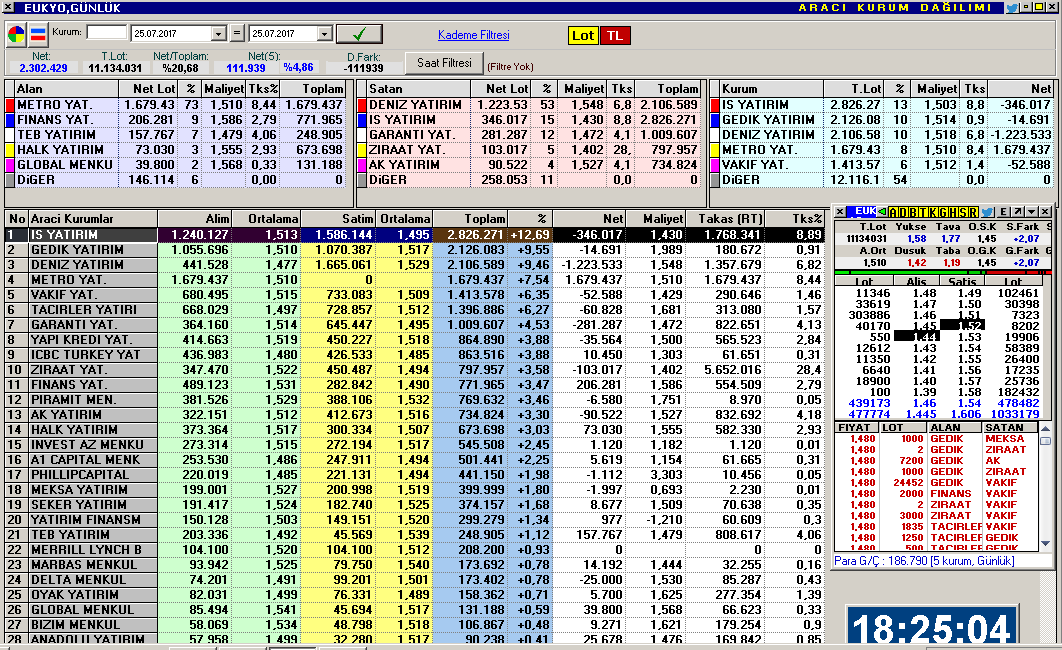
Task: Select the YAPI KREDI YAT. row
Action: (414, 339)
